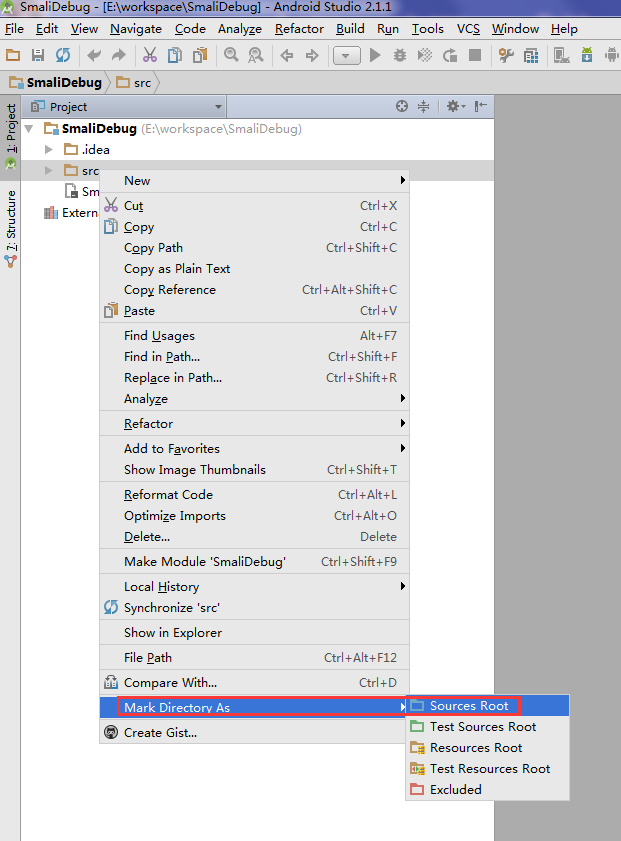Click the Undo arrow in toolbar
The width and height of the screenshot is (621, 841).
coord(94,55)
